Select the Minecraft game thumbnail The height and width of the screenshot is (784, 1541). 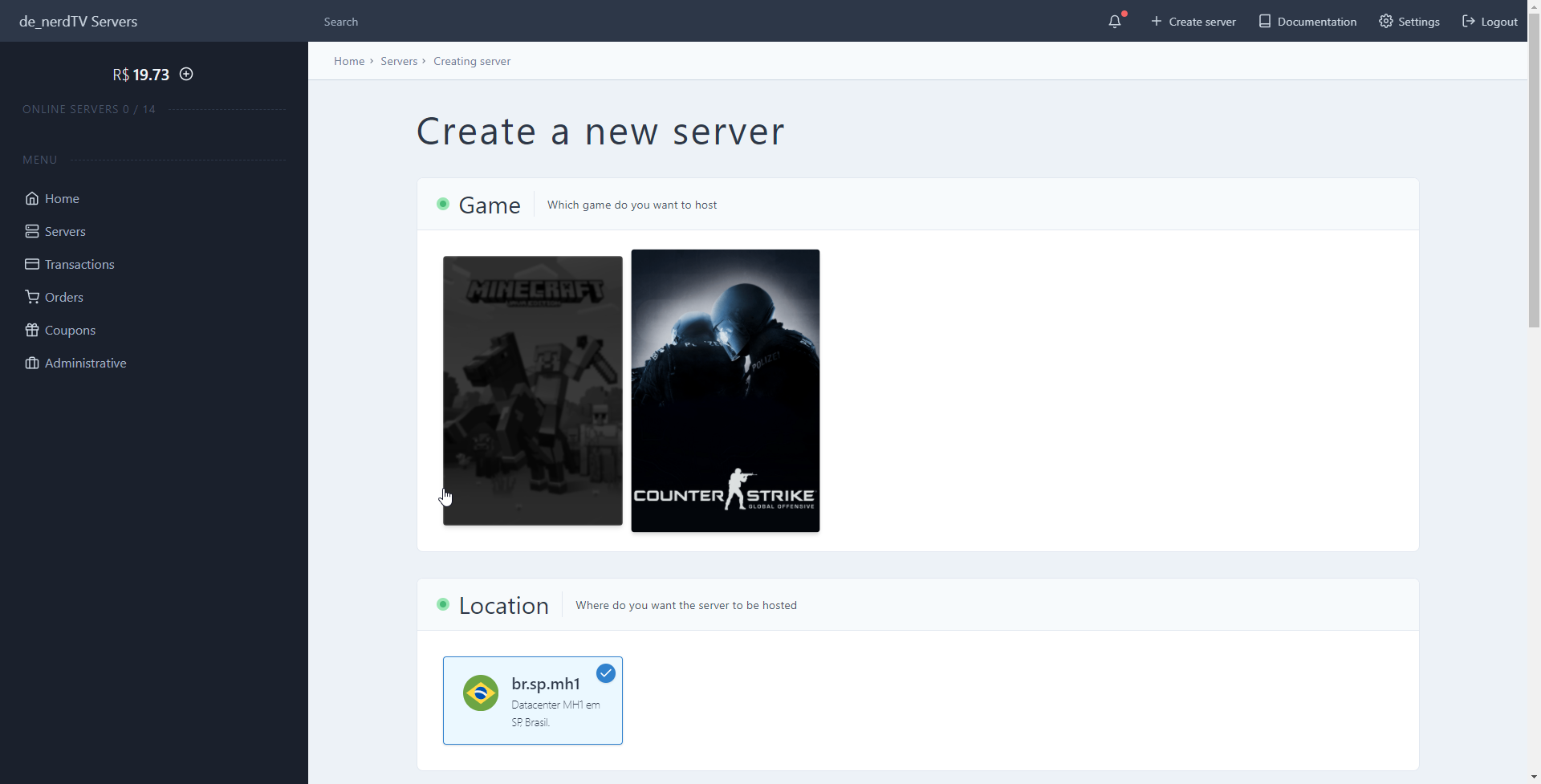533,391
